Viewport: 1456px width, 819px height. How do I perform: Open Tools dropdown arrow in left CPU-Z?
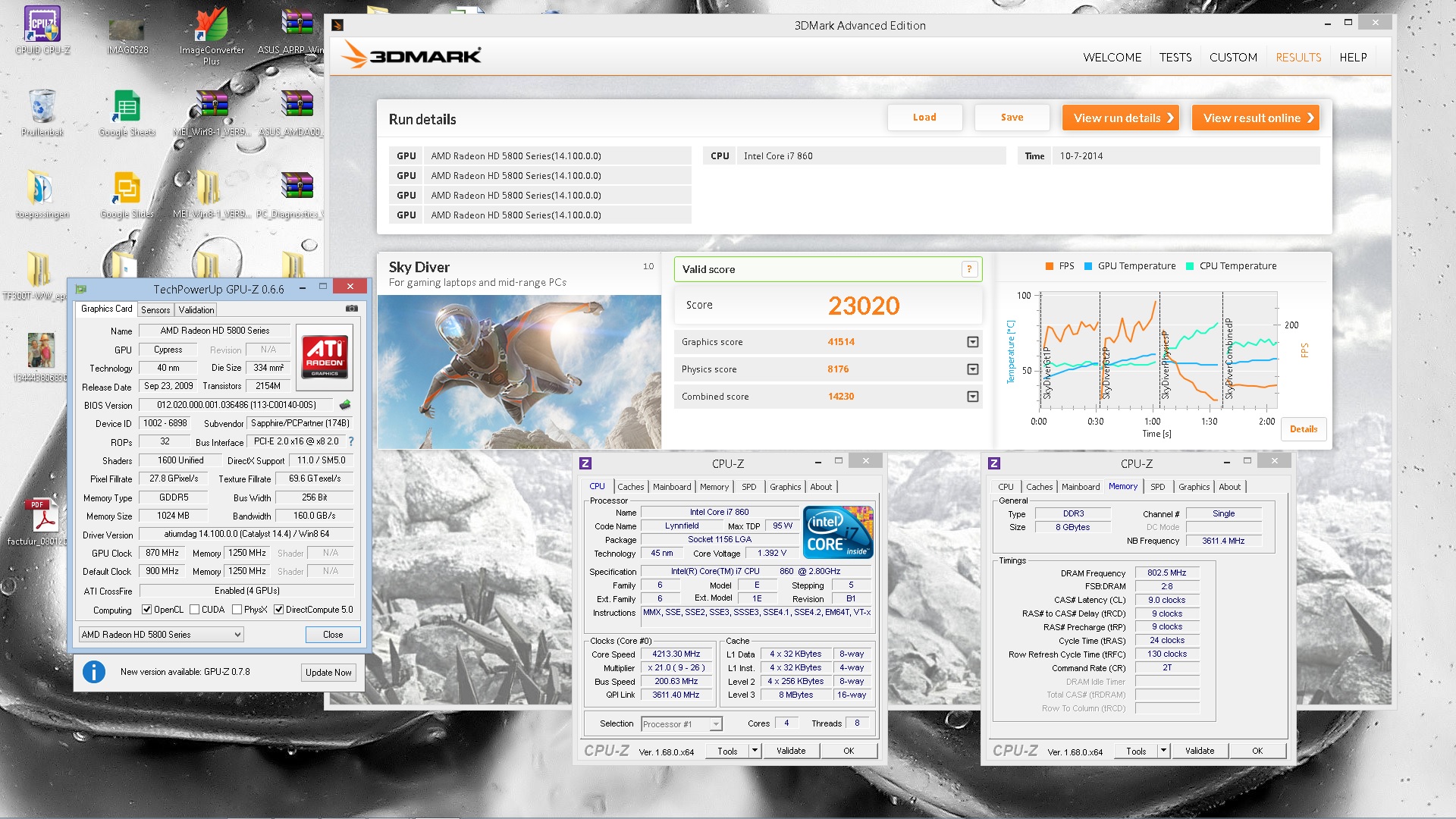click(x=755, y=751)
